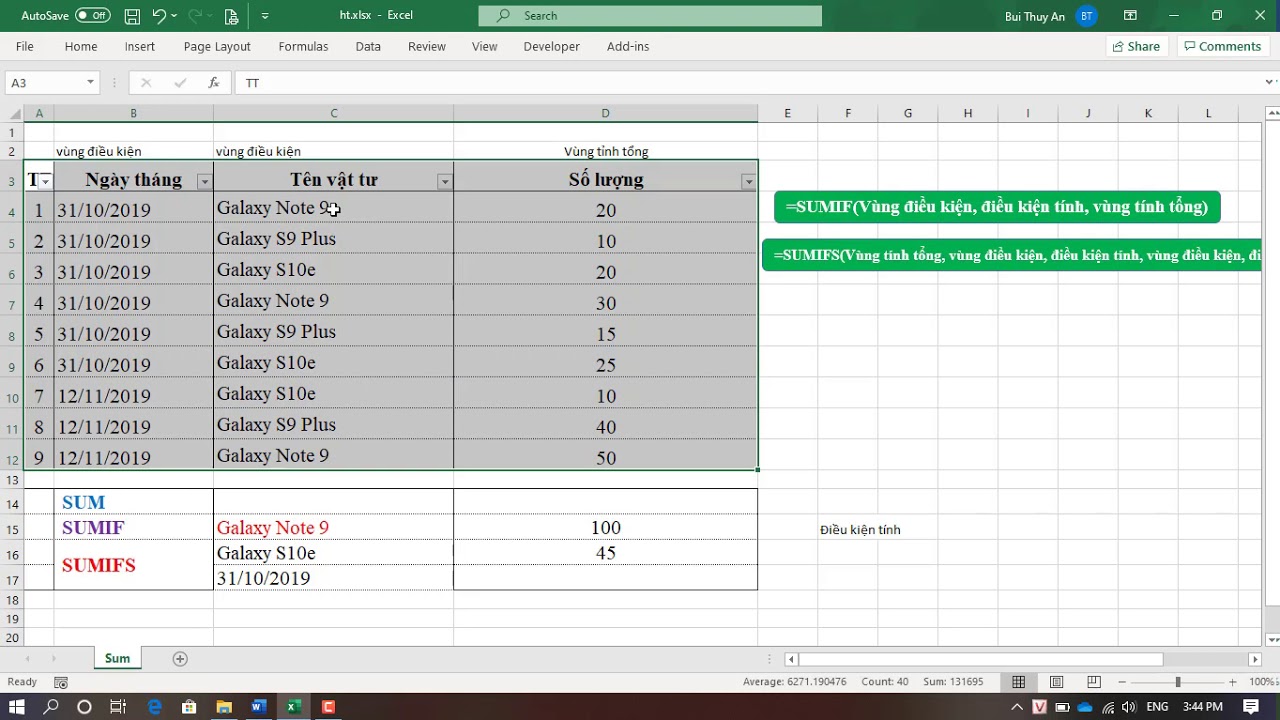Viewport: 1280px width, 720px height.
Task: Click the Select All corner triangle
Action: pyautogui.click(x=12, y=113)
